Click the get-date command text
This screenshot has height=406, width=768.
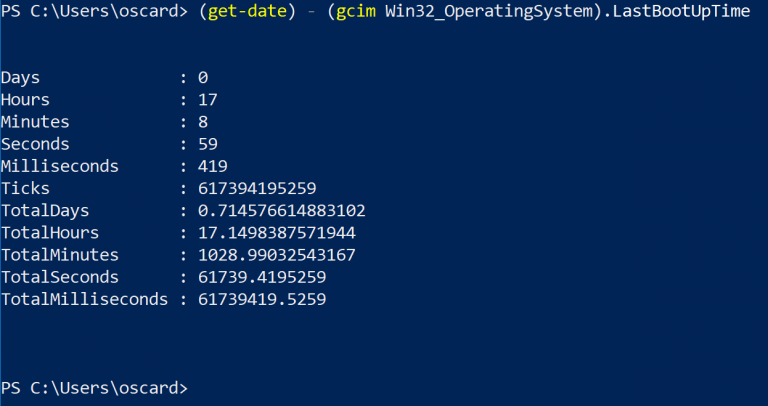247,12
